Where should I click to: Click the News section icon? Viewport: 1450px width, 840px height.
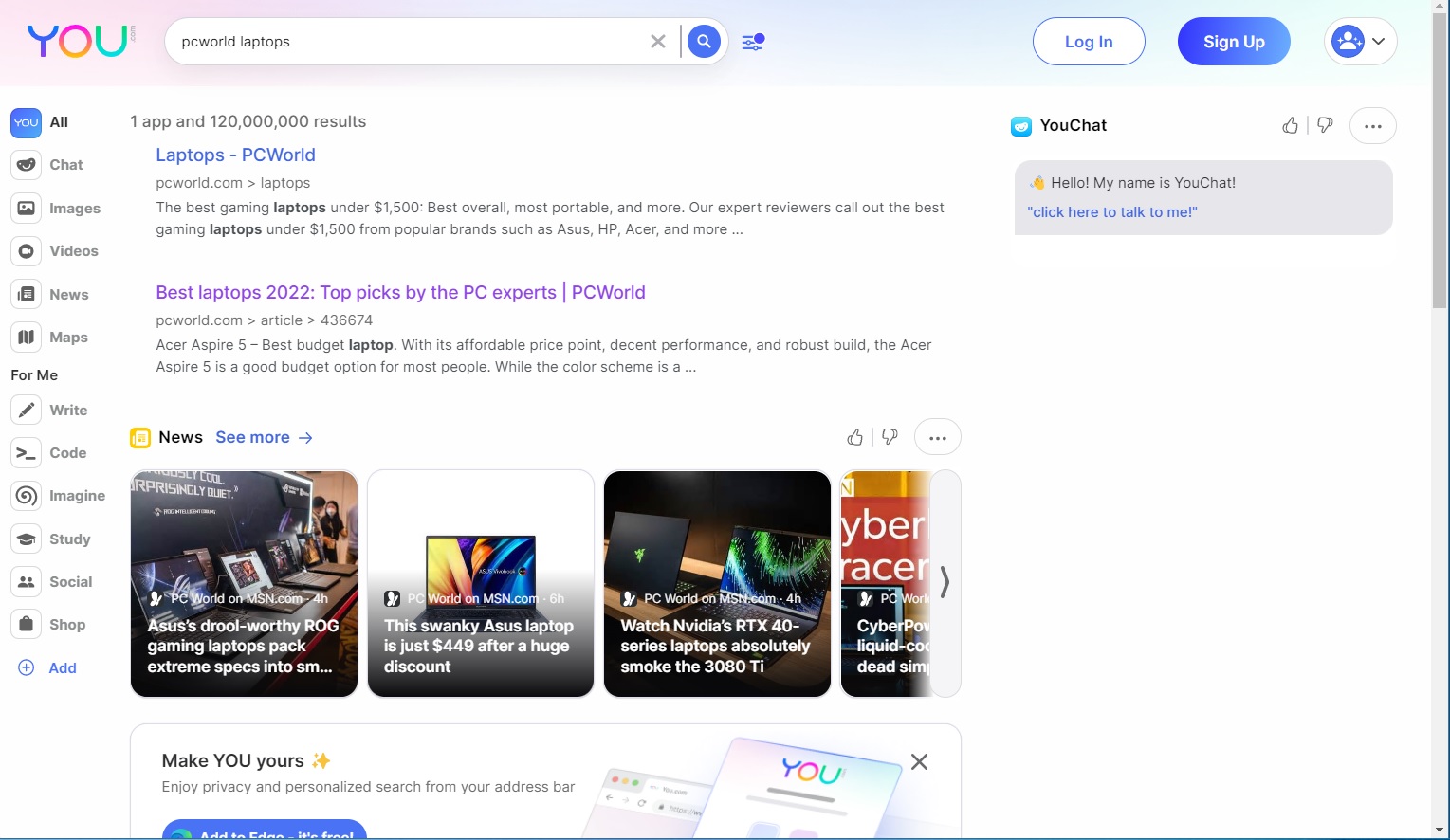click(140, 438)
